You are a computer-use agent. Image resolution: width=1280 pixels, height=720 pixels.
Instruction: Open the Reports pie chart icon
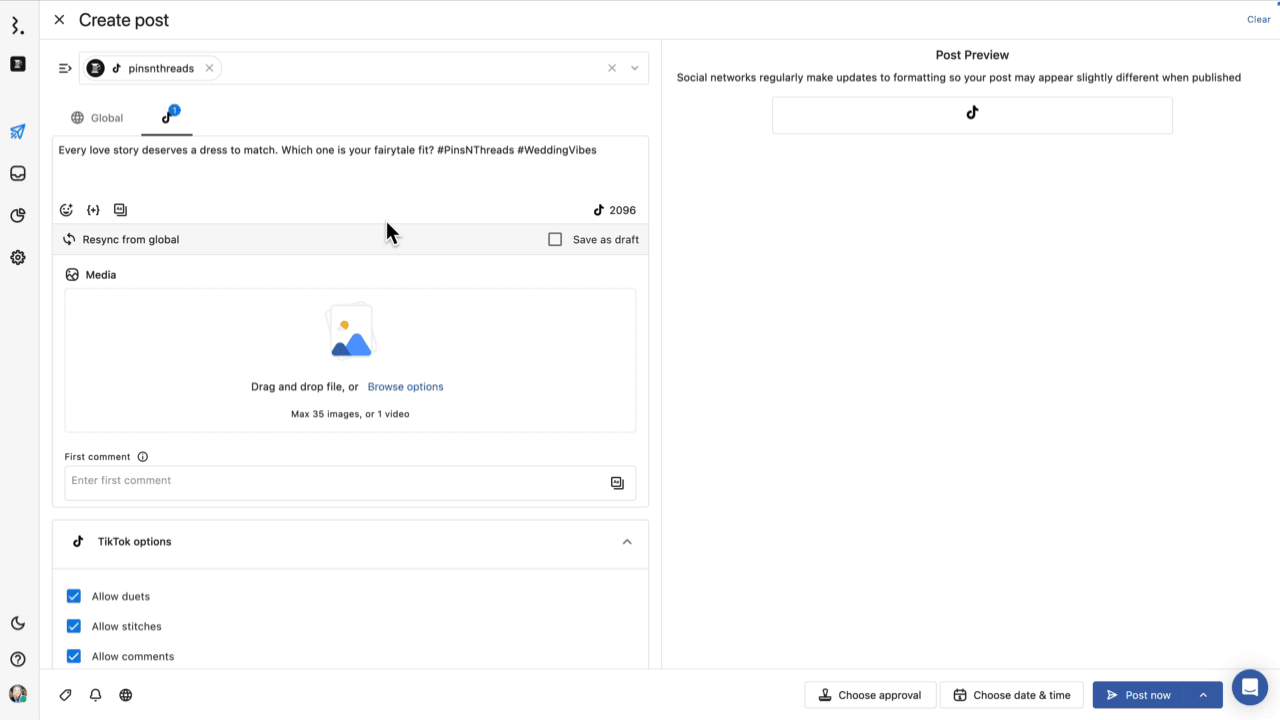click(x=18, y=216)
